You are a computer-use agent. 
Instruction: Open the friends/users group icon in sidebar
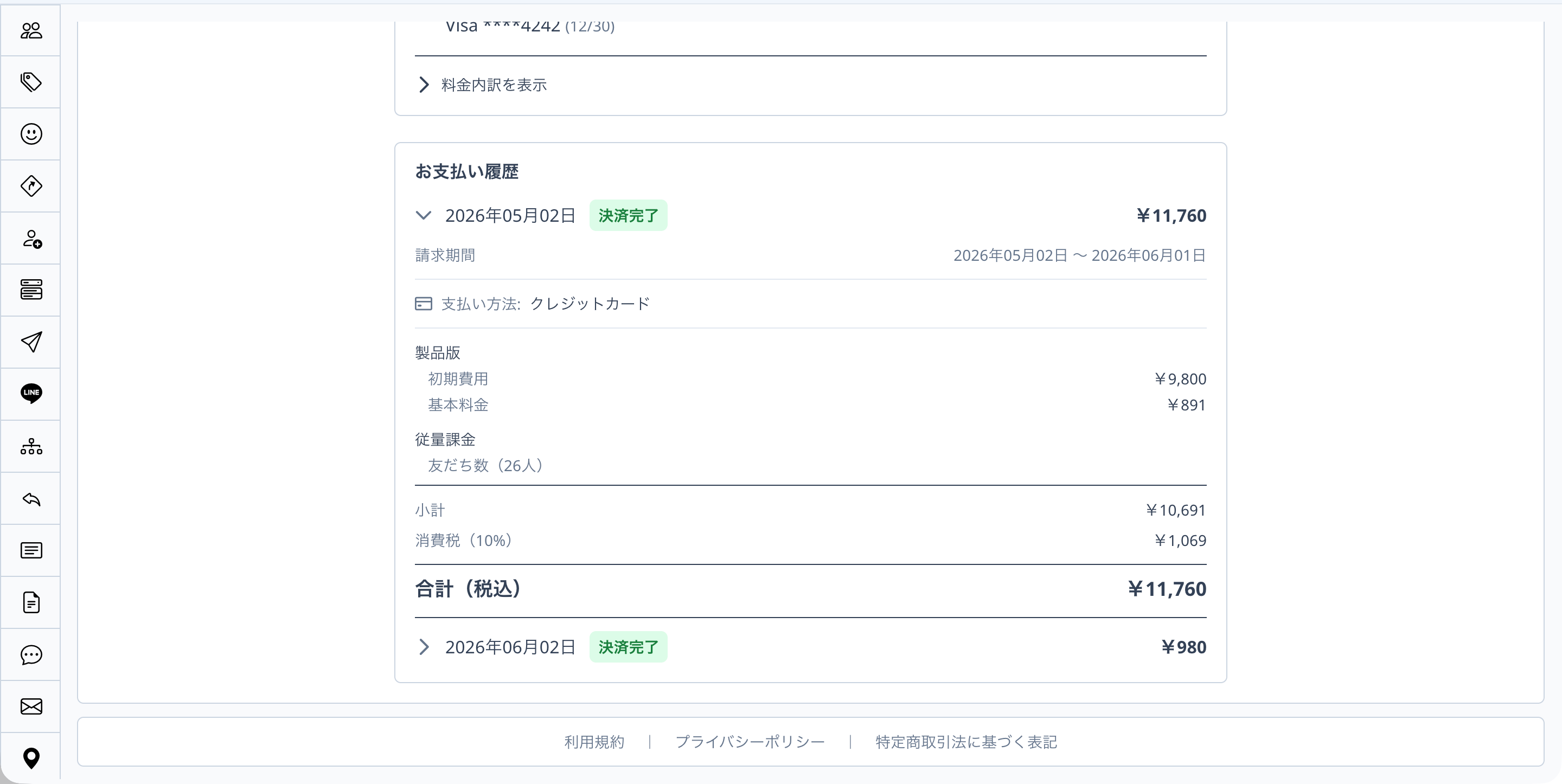point(31,30)
